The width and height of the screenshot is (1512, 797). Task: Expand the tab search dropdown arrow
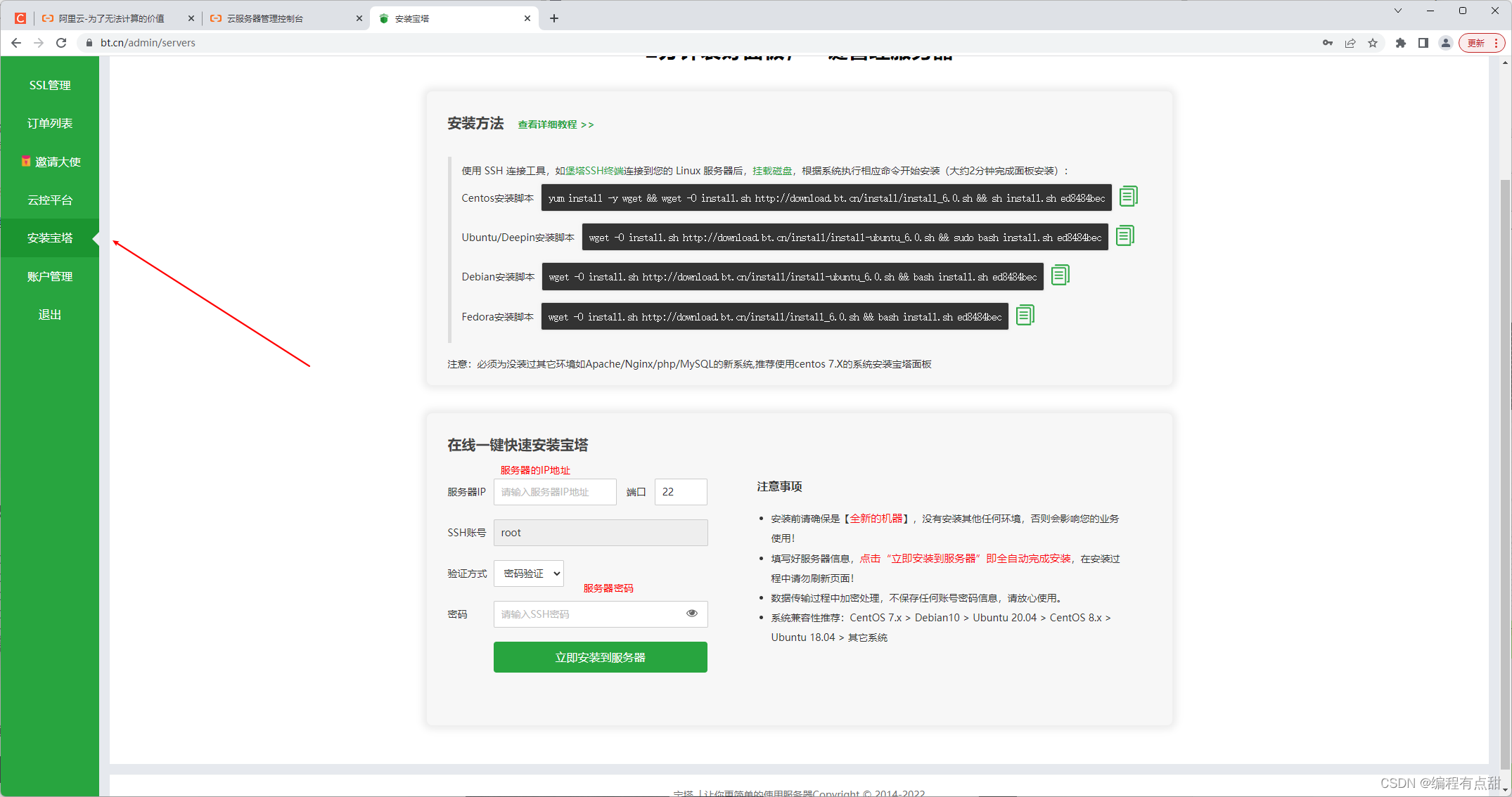[x=1398, y=11]
